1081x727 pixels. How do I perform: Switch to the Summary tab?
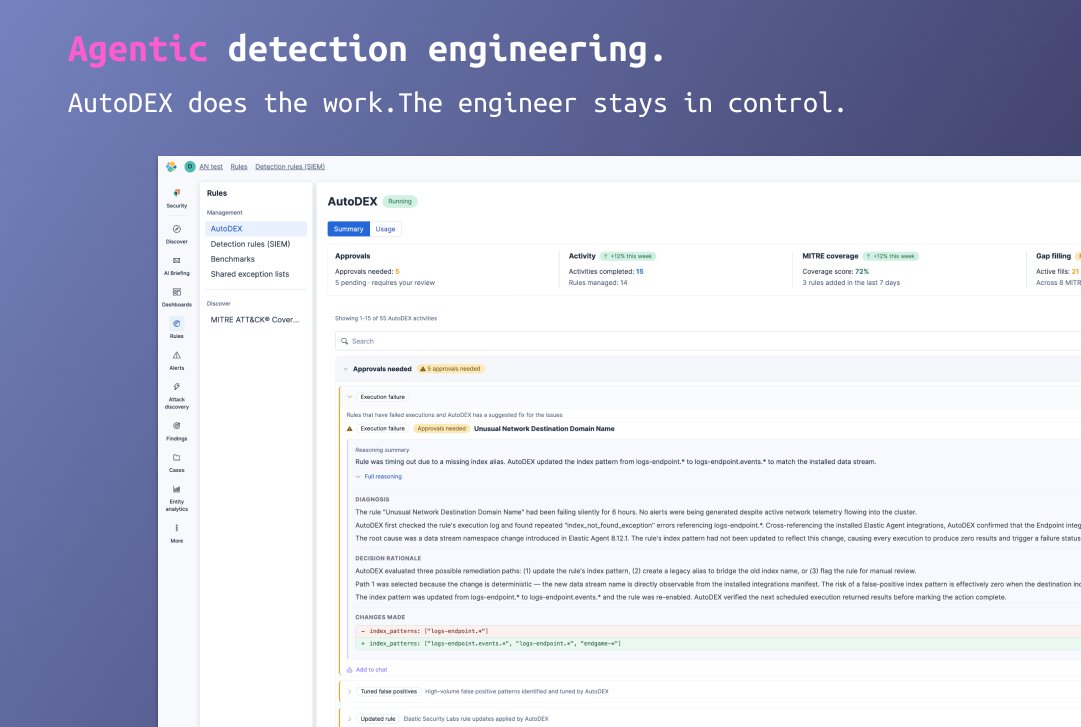pyautogui.click(x=348, y=229)
